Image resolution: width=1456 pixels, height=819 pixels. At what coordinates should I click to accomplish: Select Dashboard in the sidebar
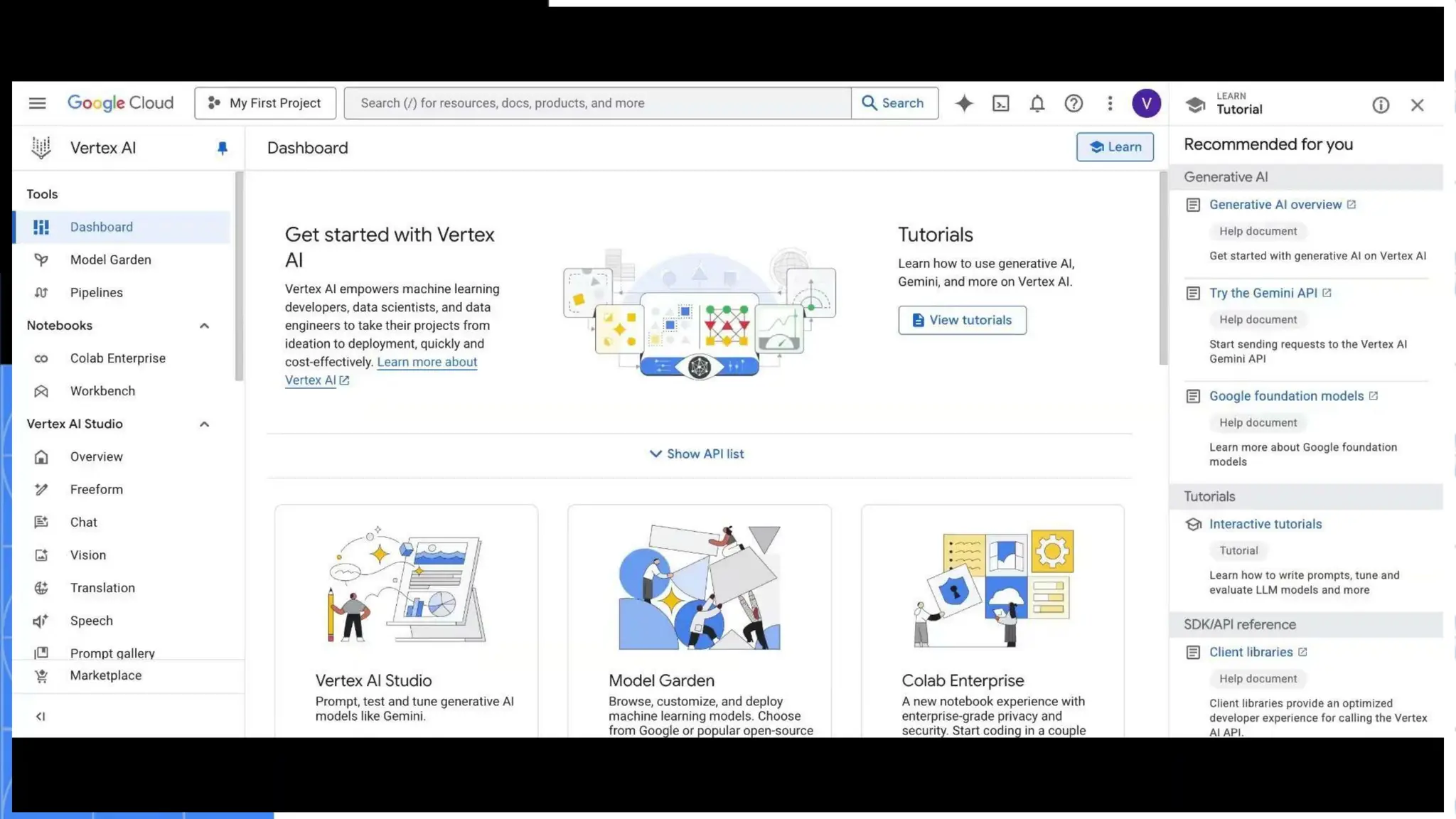(x=122, y=227)
